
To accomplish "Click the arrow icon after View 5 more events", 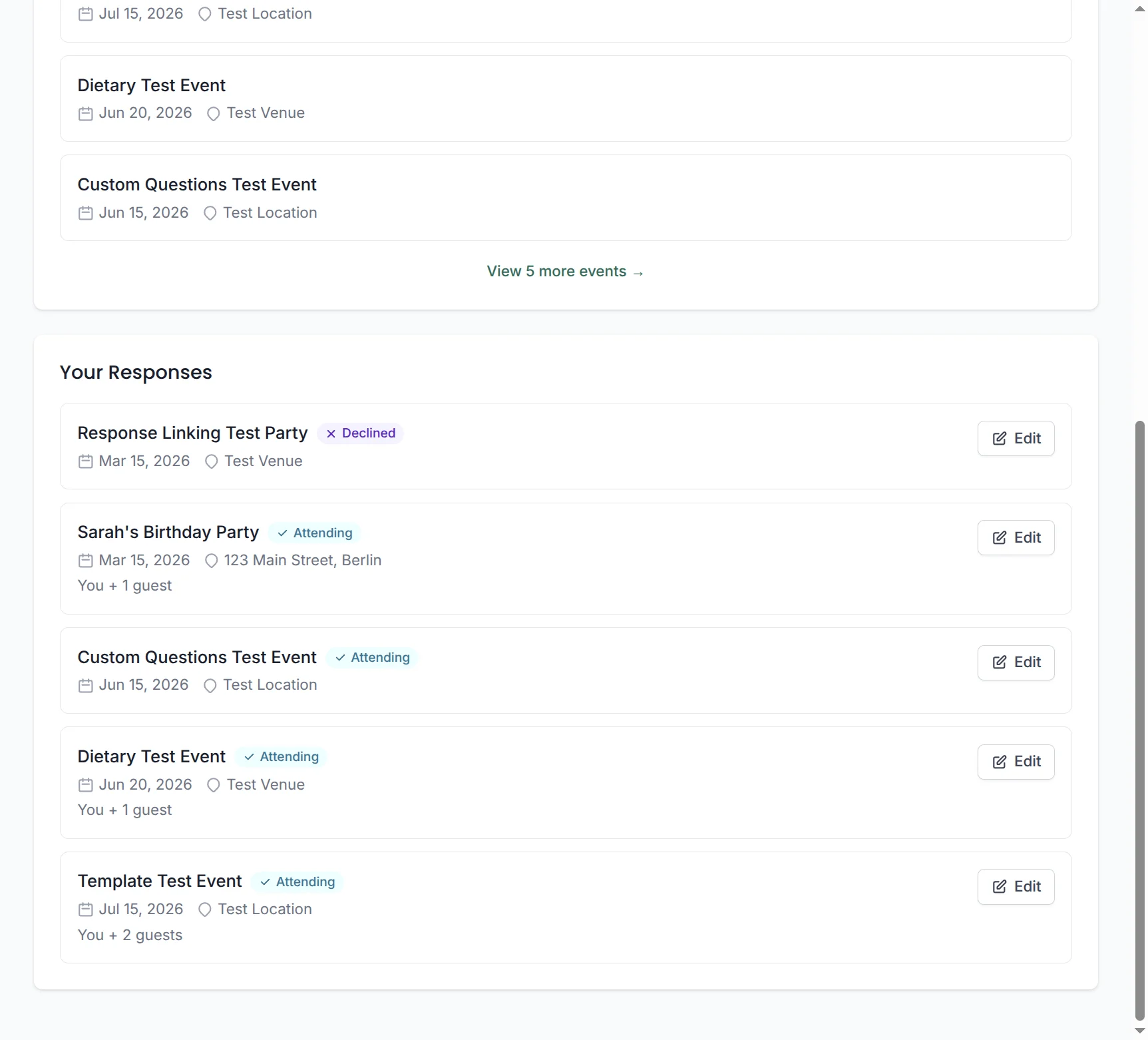I will pyautogui.click(x=638, y=272).
